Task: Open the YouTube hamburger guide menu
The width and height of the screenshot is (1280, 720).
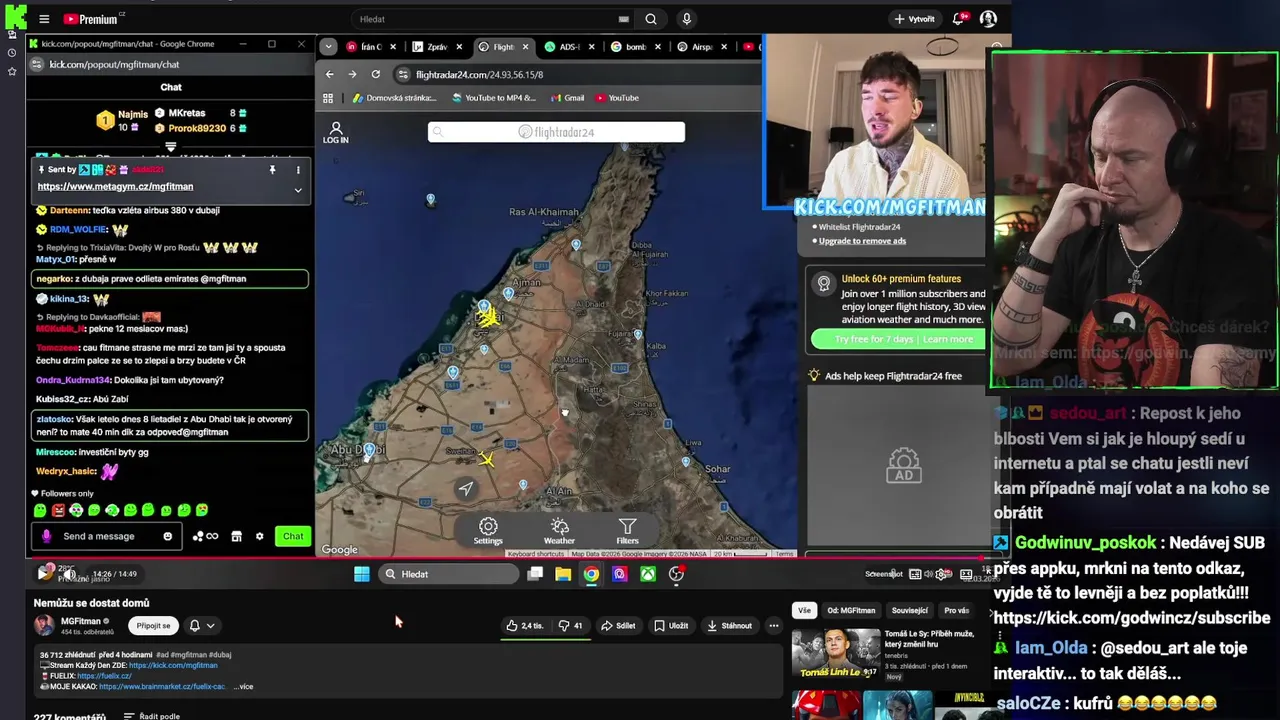Action: point(44,19)
